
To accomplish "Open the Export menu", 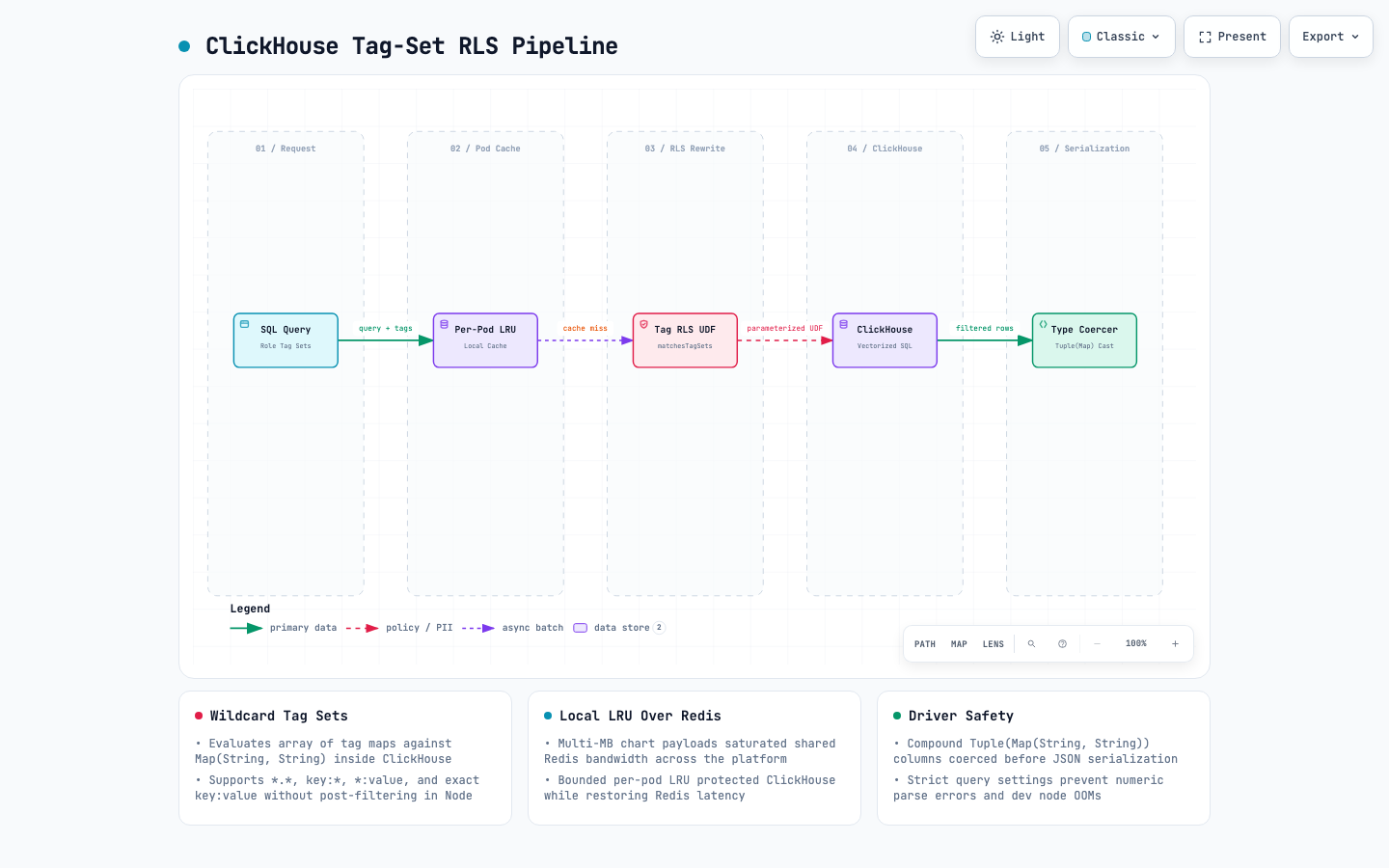I will pyautogui.click(x=1330, y=37).
